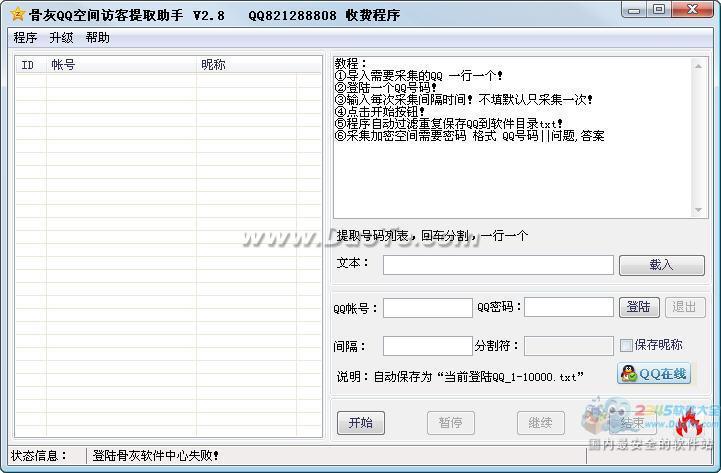Viewport: 721px width, 473px height.
Task: Open the 程序 menu
Action: (x=25, y=38)
